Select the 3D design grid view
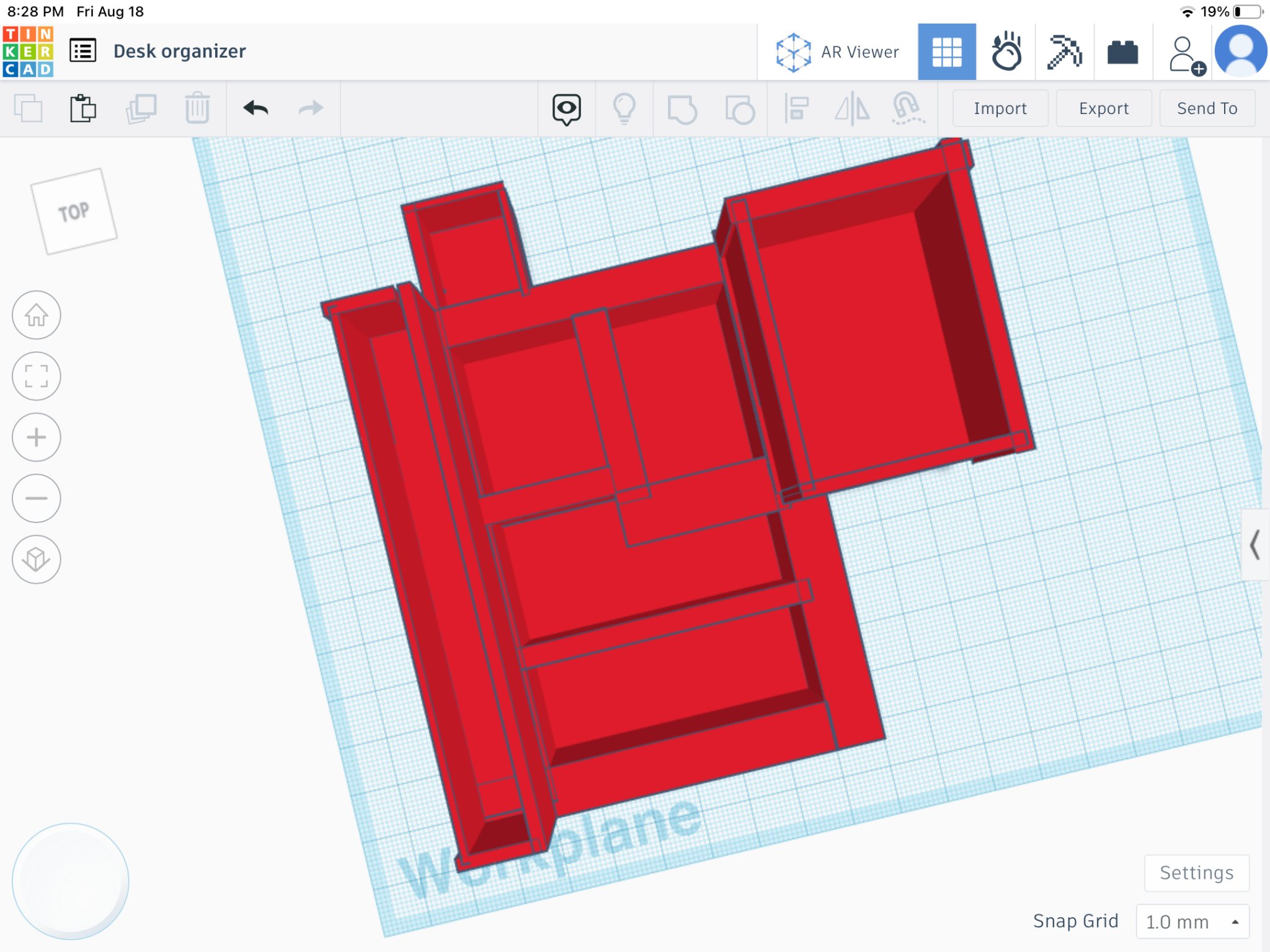Screen dimensions: 1270x952 (946, 51)
